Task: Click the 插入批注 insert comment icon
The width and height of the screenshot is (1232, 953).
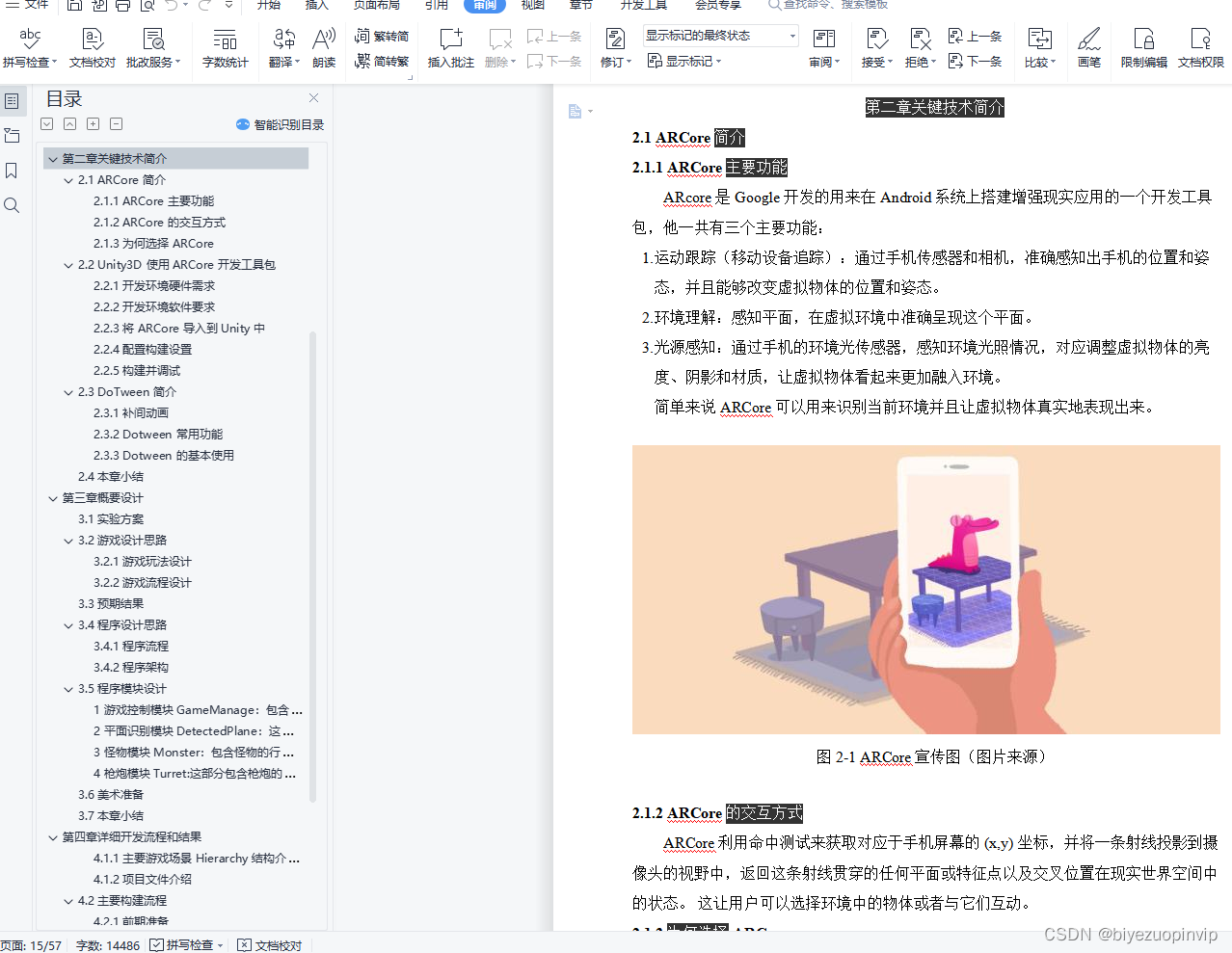Action: 451,46
